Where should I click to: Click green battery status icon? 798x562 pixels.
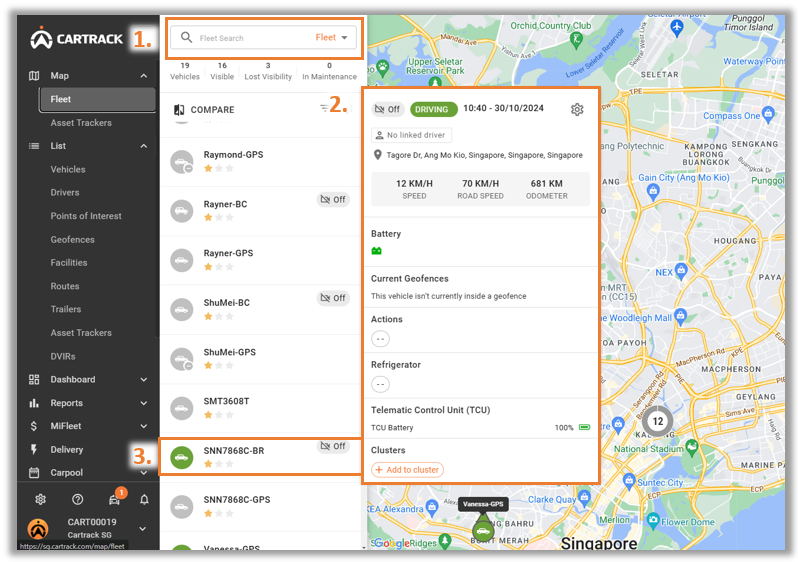tap(377, 251)
